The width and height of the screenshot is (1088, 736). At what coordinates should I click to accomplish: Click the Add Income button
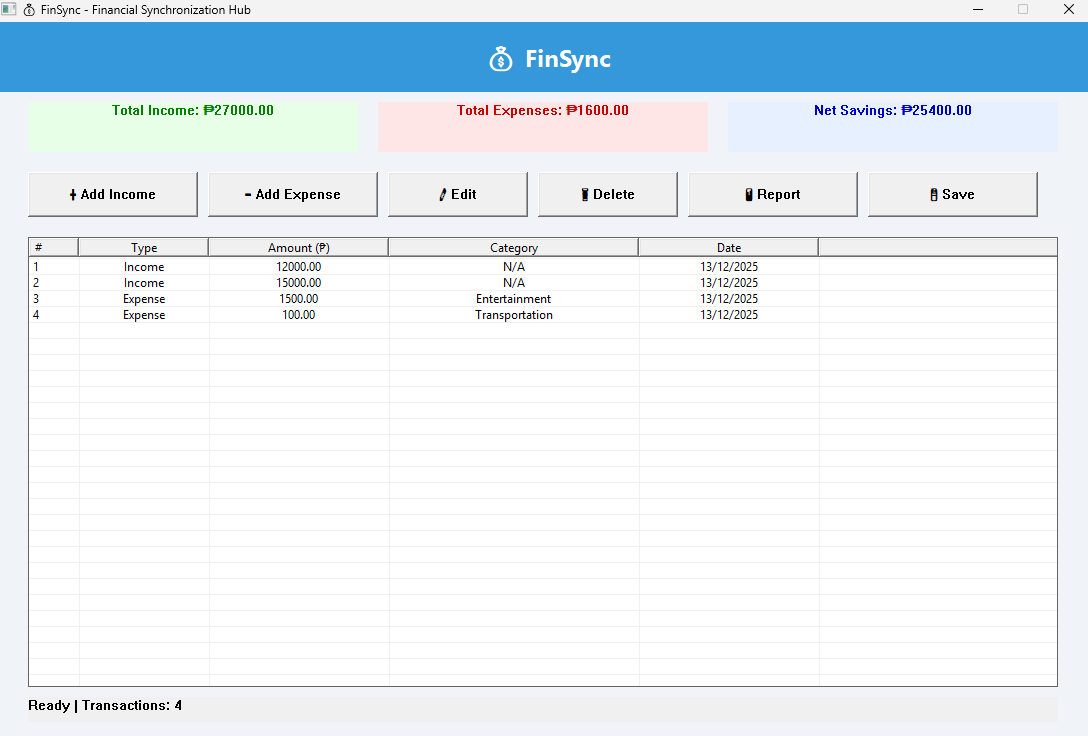tap(113, 194)
